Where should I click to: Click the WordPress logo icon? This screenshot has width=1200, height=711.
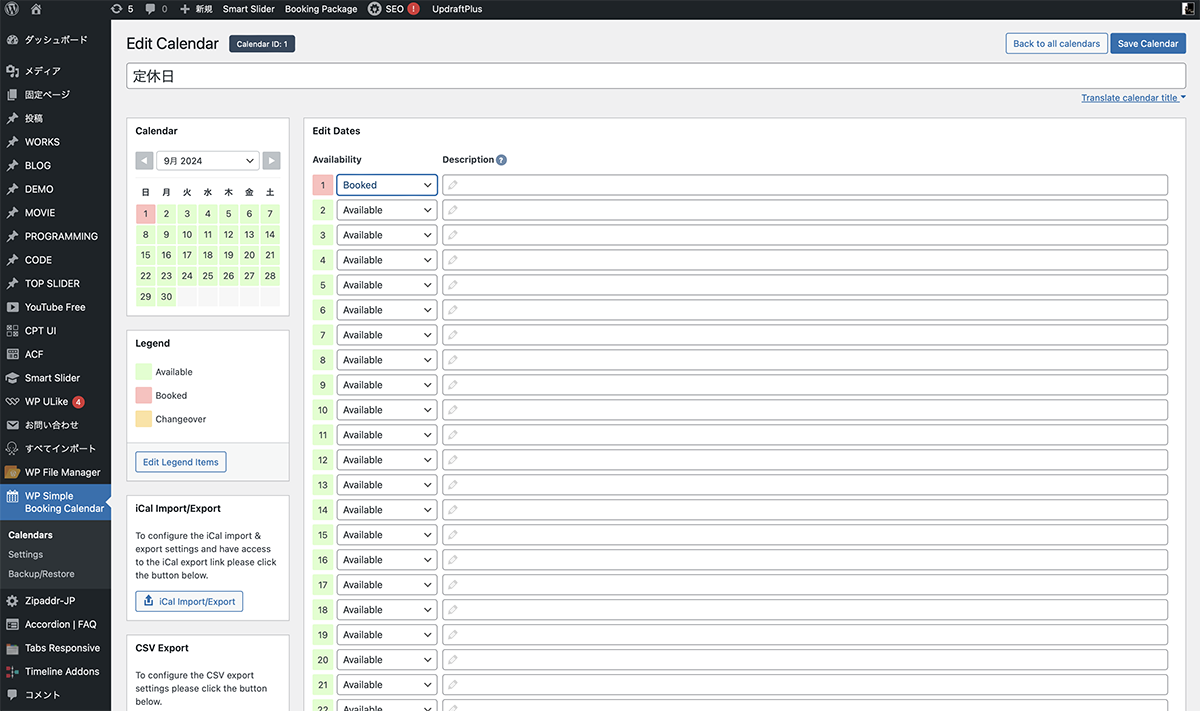click(x=12, y=9)
